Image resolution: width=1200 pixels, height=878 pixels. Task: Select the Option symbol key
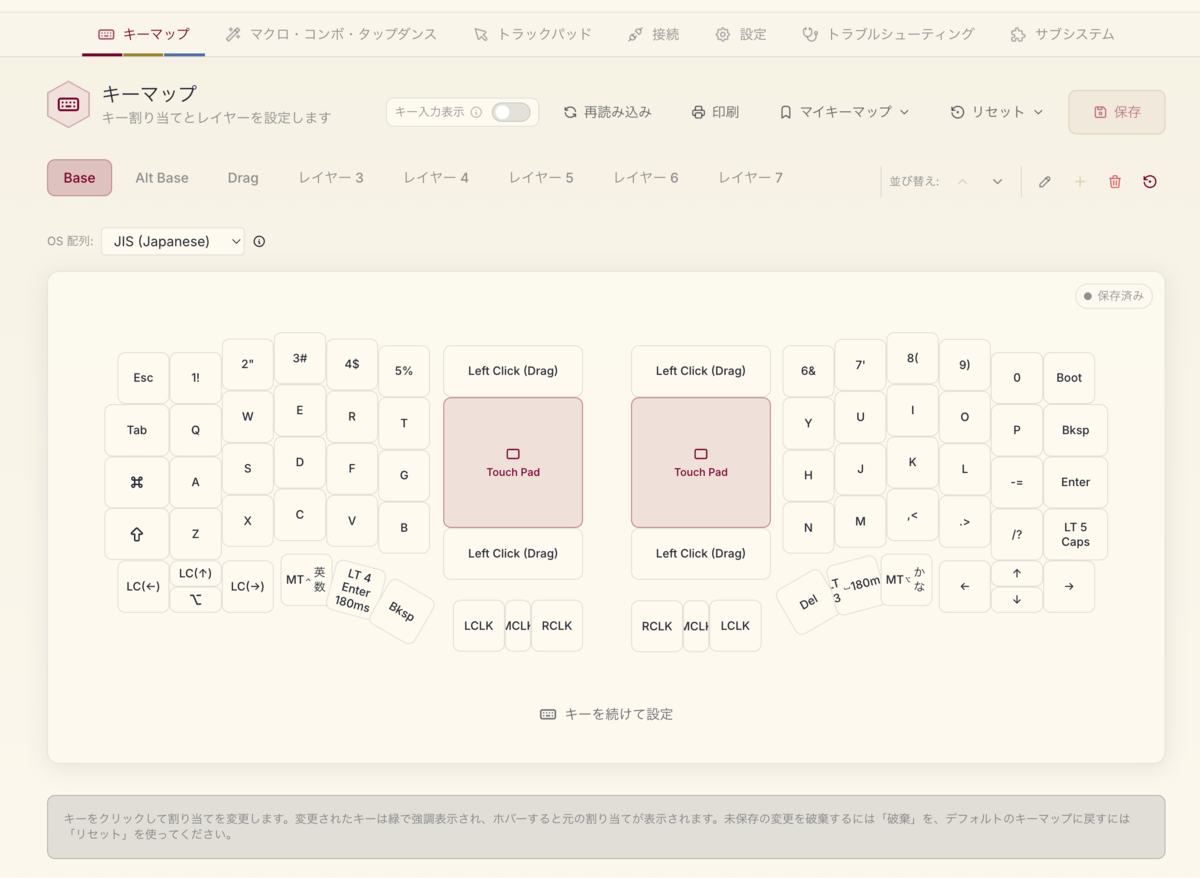coord(196,600)
